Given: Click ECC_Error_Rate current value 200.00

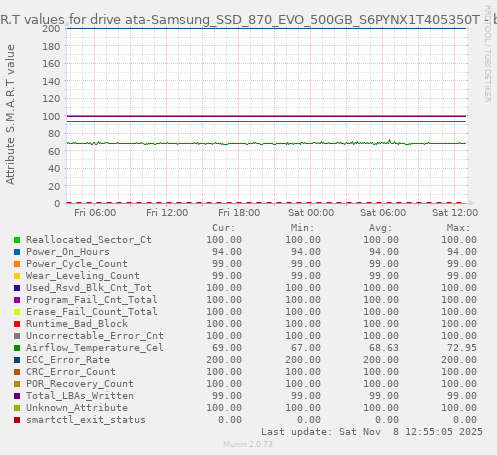Looking at the screenshot, I should click(x=224, y=360).
